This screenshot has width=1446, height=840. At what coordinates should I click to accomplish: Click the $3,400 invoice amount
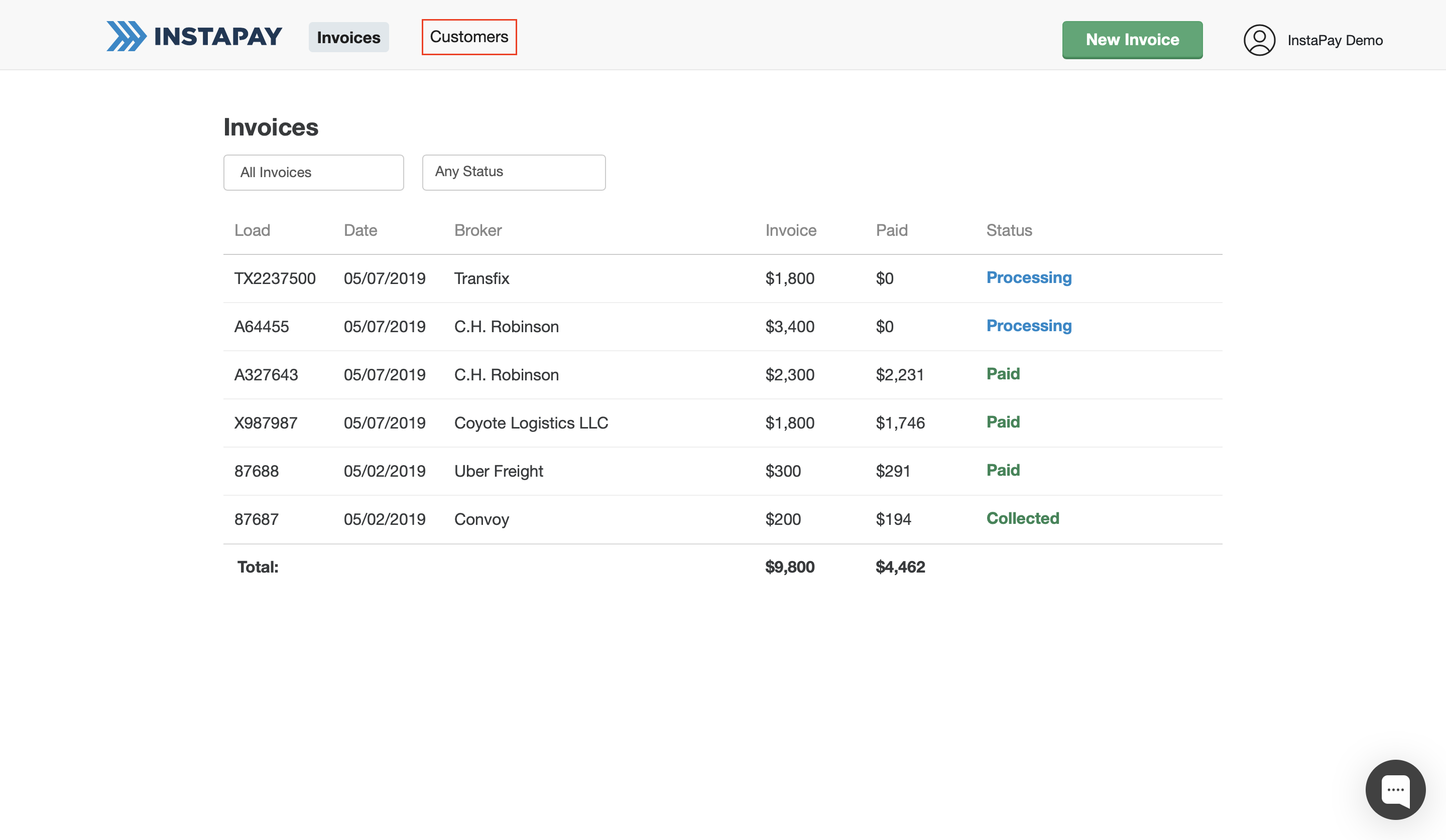click(790, 326)
